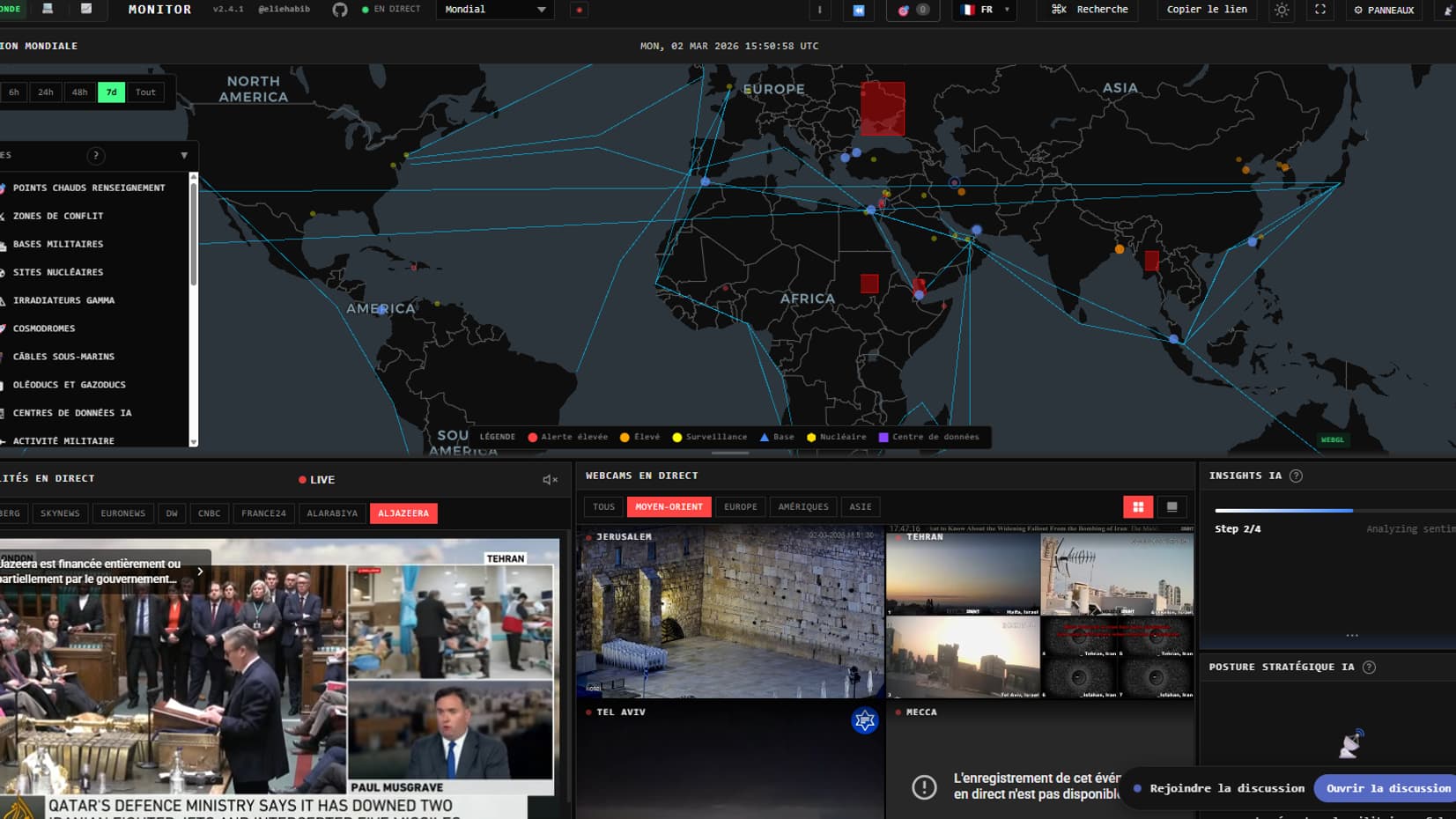The image size is (1456, 819).
Task: Select the 24h time range filter
Action: click(x=46, y=92)
